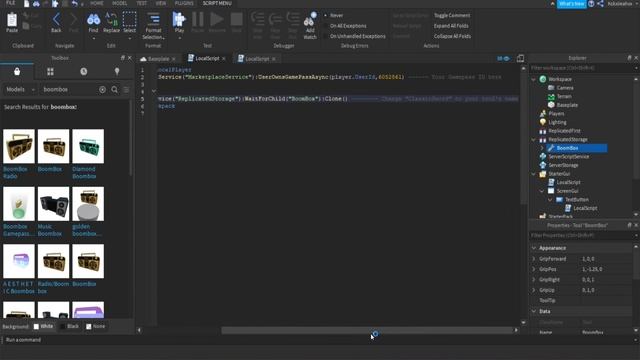640x360 pixels.
Task: Click the Paste clipboard icon
Action: (x=12, y=20)
